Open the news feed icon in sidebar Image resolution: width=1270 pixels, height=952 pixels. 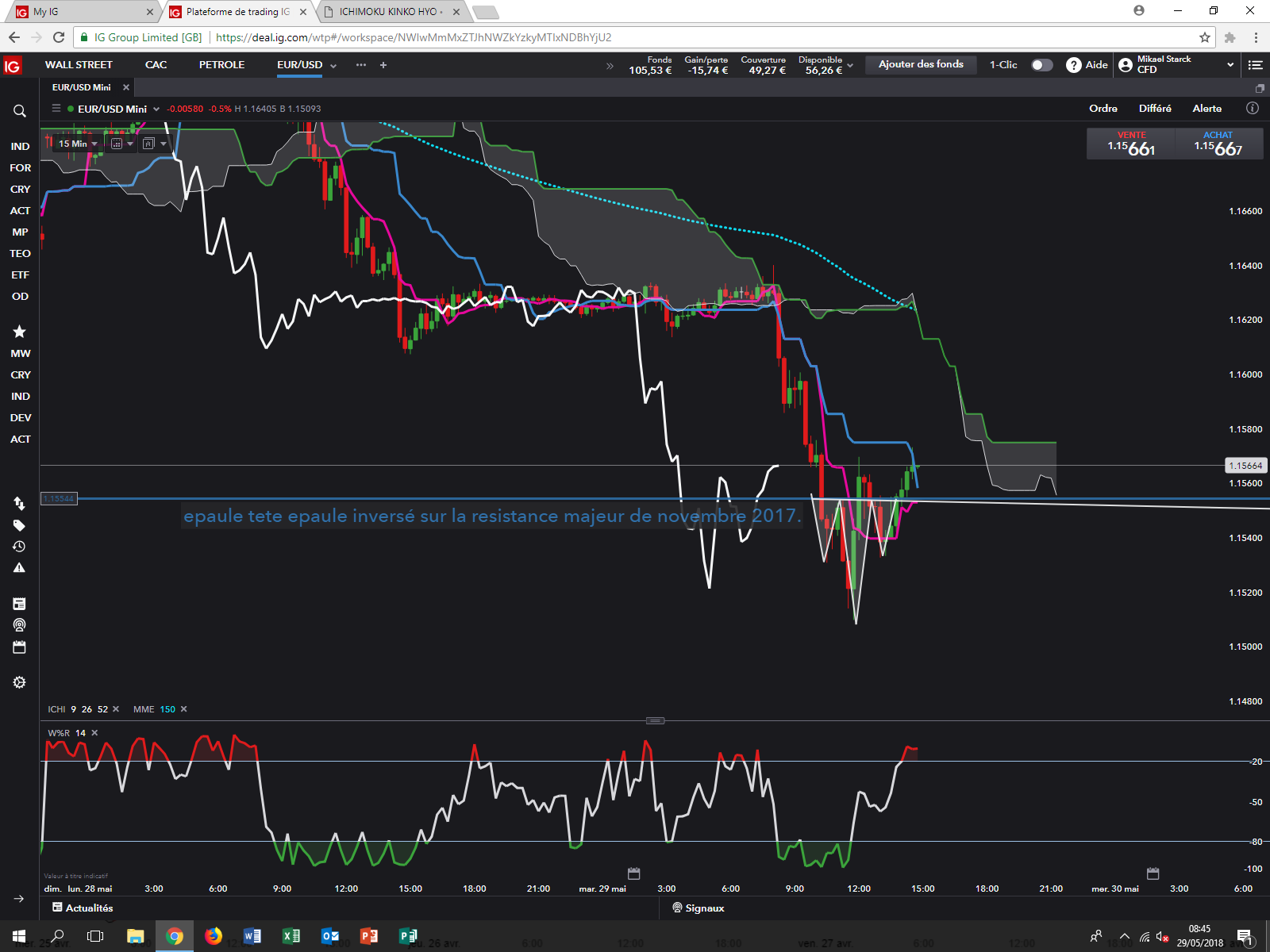[20, 604]
